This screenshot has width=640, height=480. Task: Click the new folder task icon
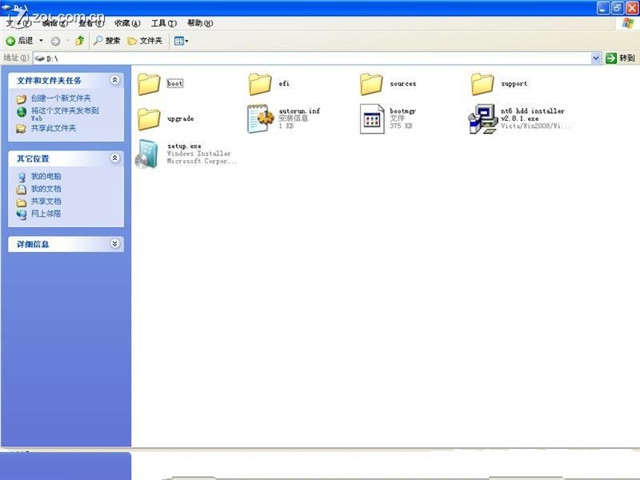21,99
